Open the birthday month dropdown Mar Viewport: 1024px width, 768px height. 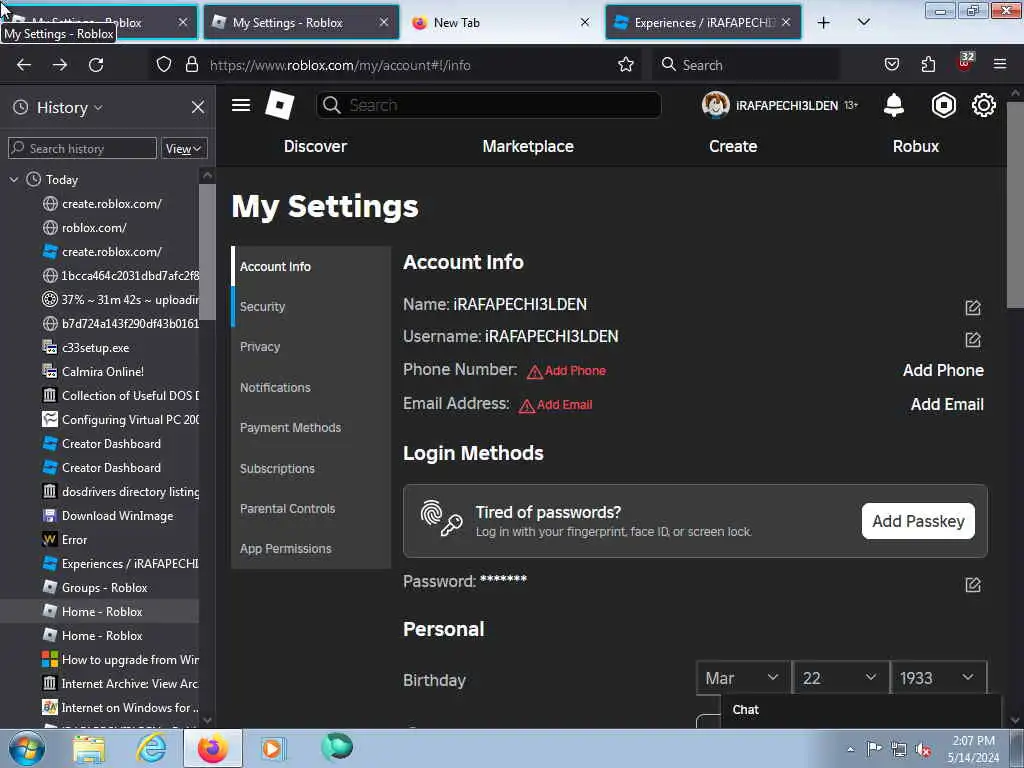[743, 678]
